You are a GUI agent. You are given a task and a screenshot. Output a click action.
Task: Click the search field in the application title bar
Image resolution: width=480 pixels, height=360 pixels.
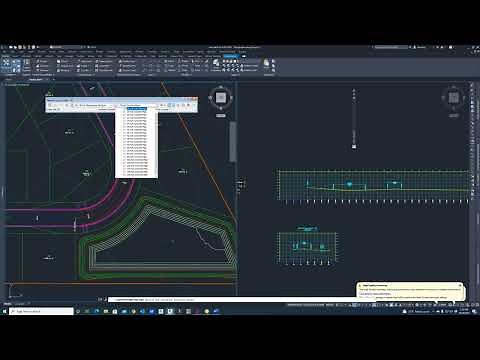[x=390, y=47]
